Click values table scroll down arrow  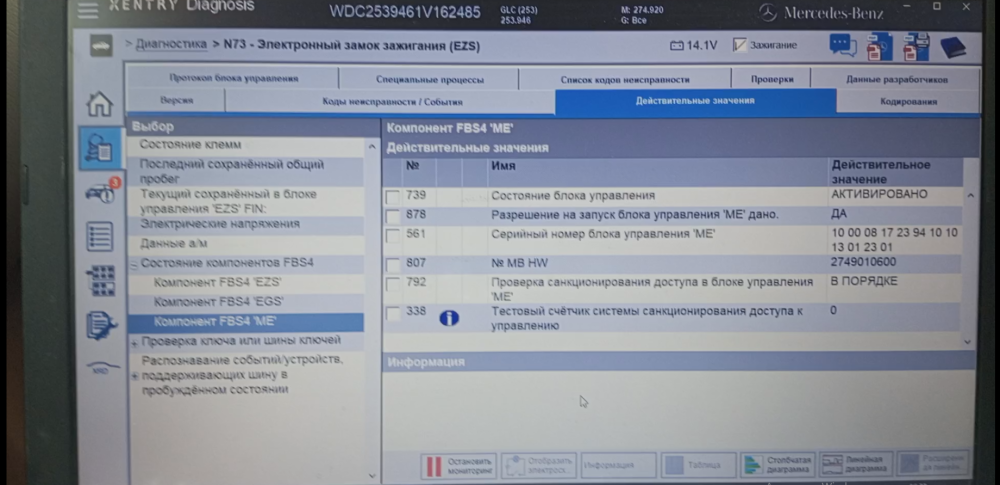coord(968,341)
